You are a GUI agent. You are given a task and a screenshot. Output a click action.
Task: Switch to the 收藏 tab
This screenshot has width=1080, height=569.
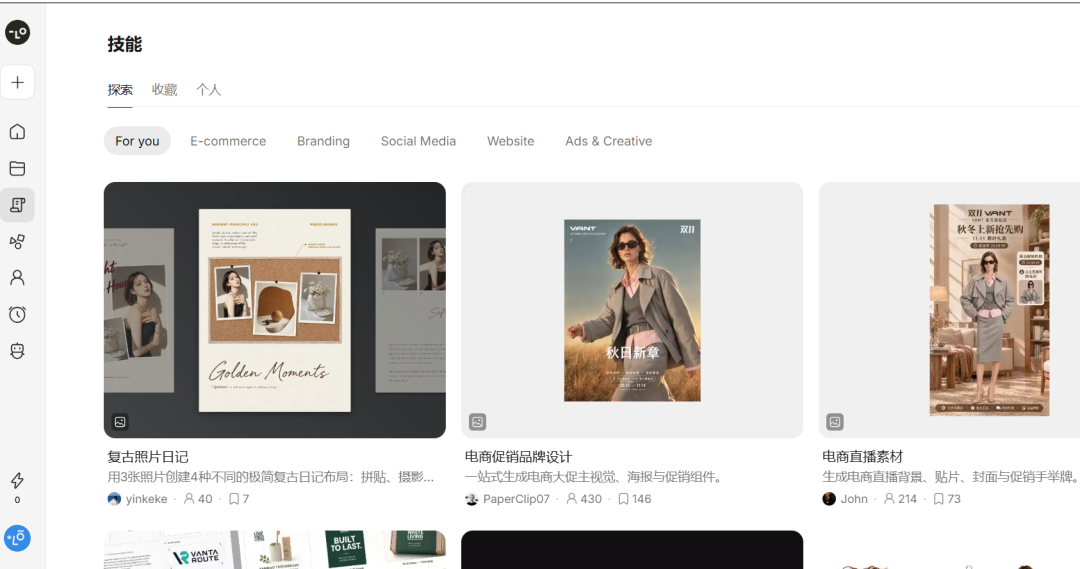tap(165, 90)
